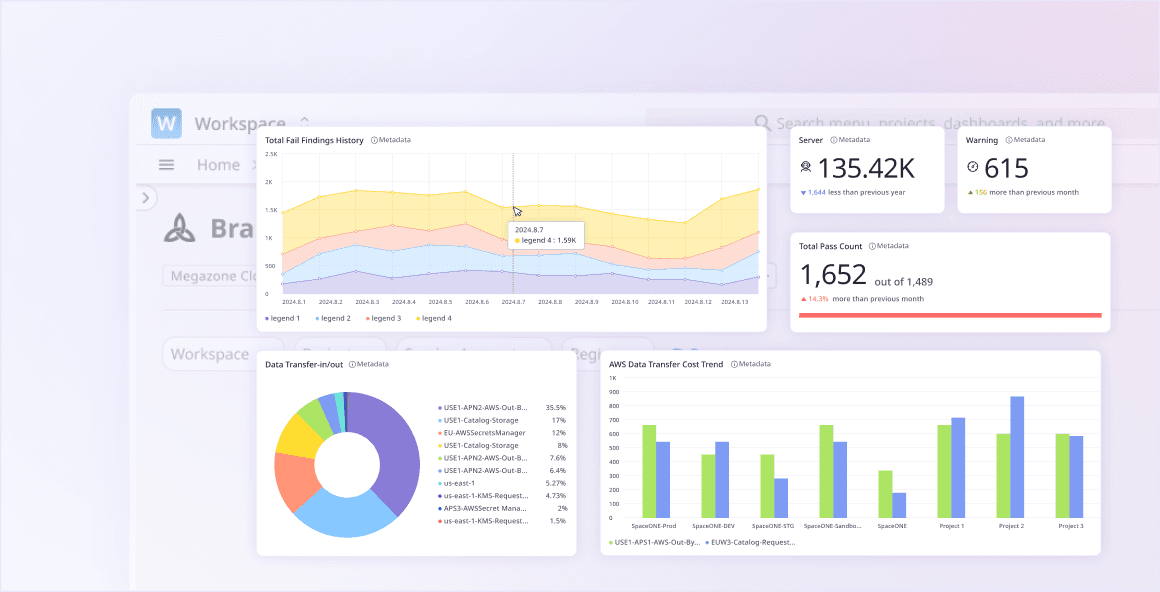This screenshot has width=1160, height=592.
Task: Click the Workspace W logo icon
Action: (x=166, y=123)
